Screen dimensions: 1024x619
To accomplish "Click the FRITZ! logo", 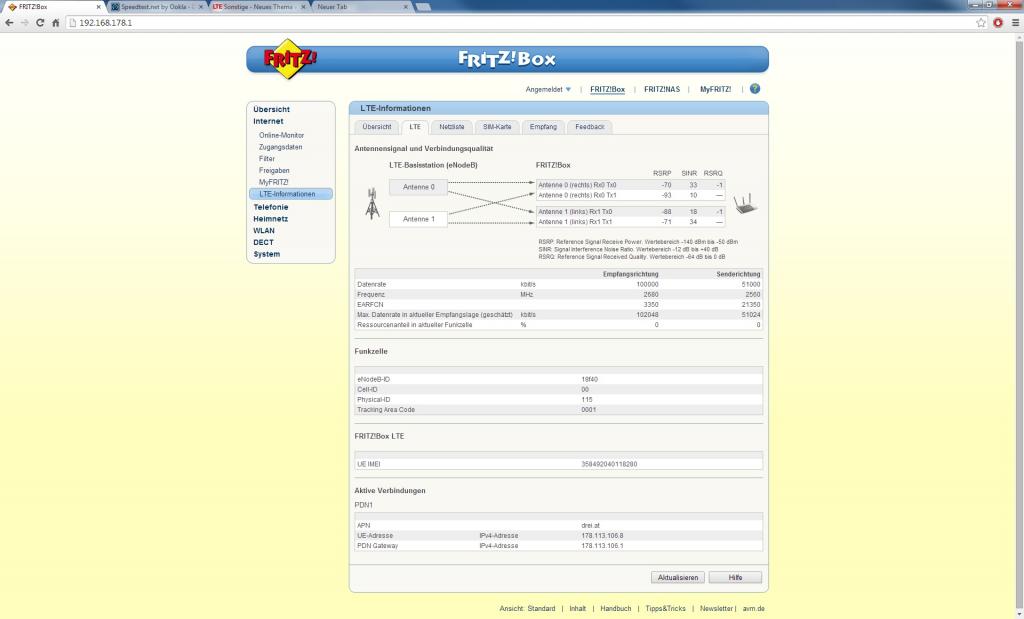I will [x=289, y=59].
